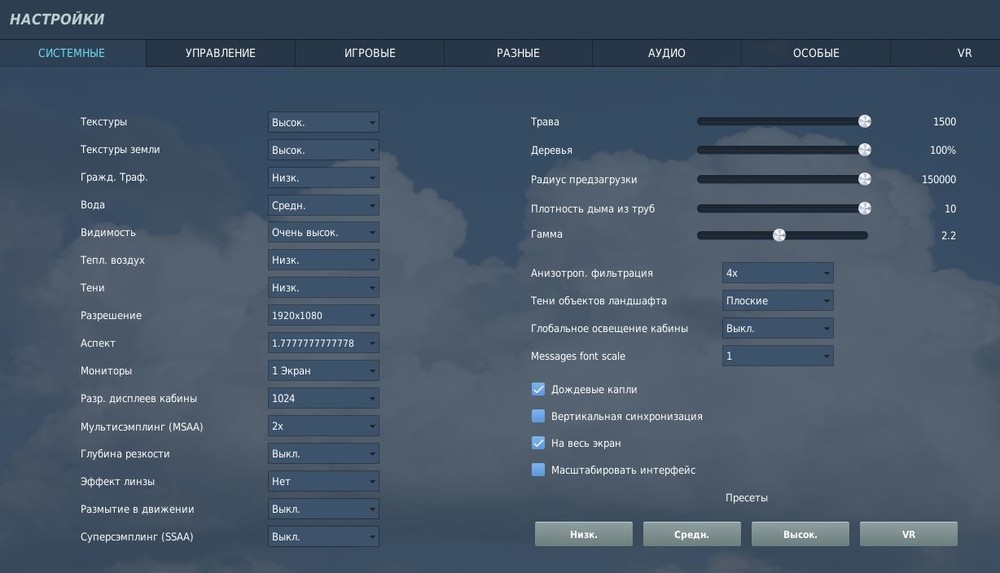This screenshot has height=573, width=1000.
Task: Open the Видимость dropdown
Action: (323, 232)
